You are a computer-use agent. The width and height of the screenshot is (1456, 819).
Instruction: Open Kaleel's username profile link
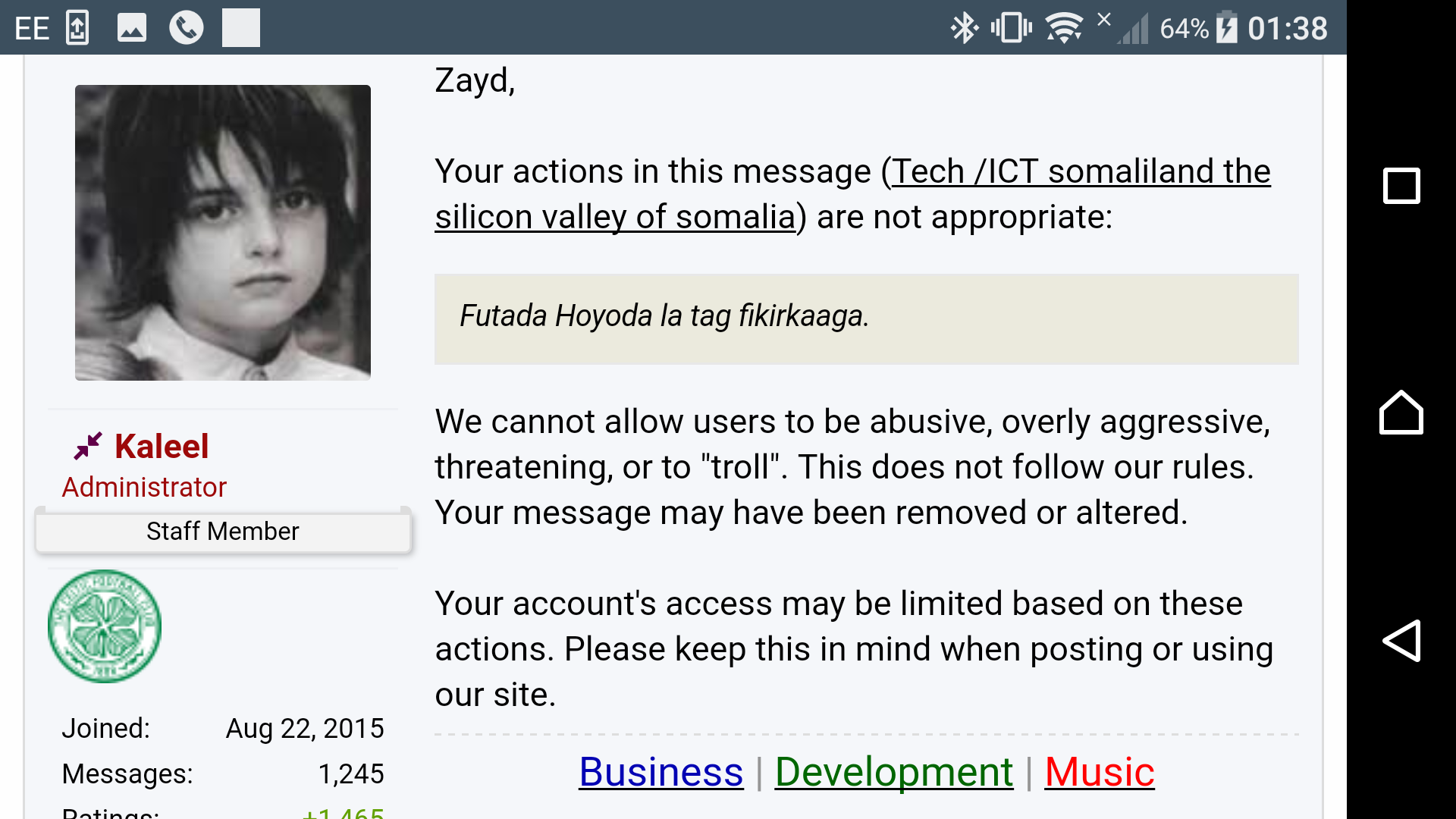click(162, 446)
